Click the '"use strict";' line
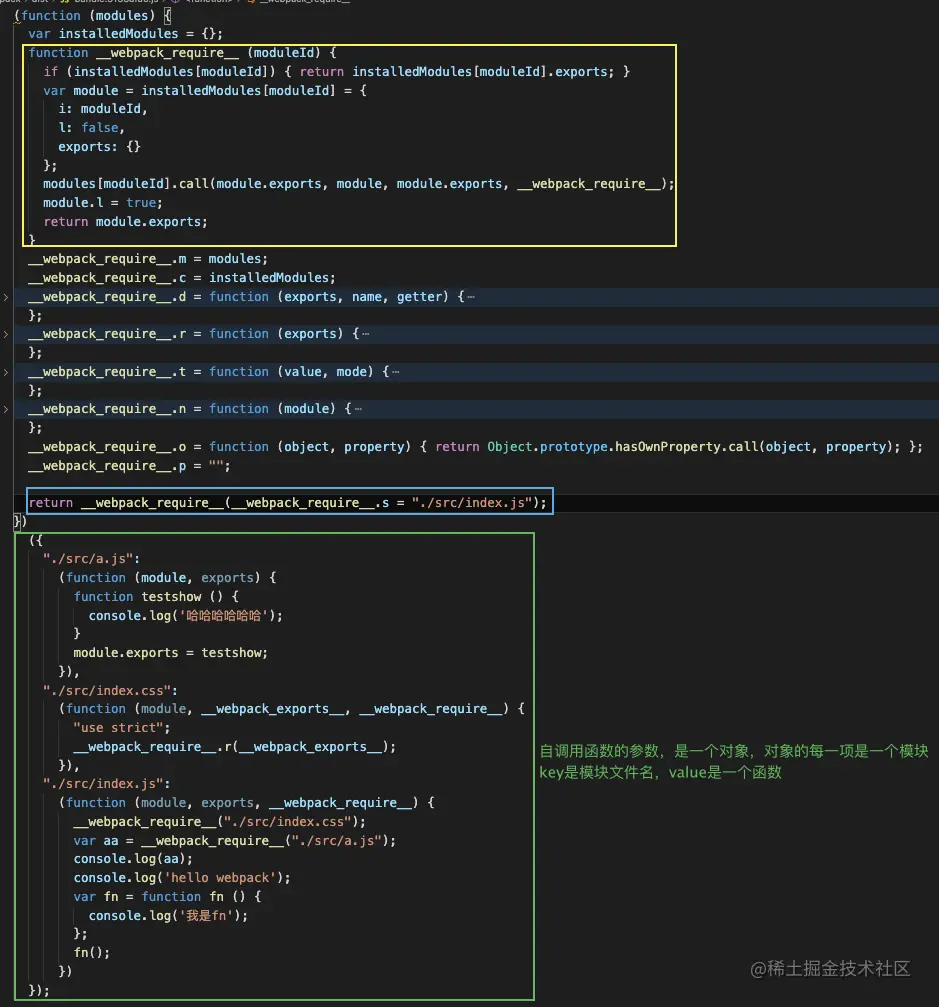 (121, 728)
